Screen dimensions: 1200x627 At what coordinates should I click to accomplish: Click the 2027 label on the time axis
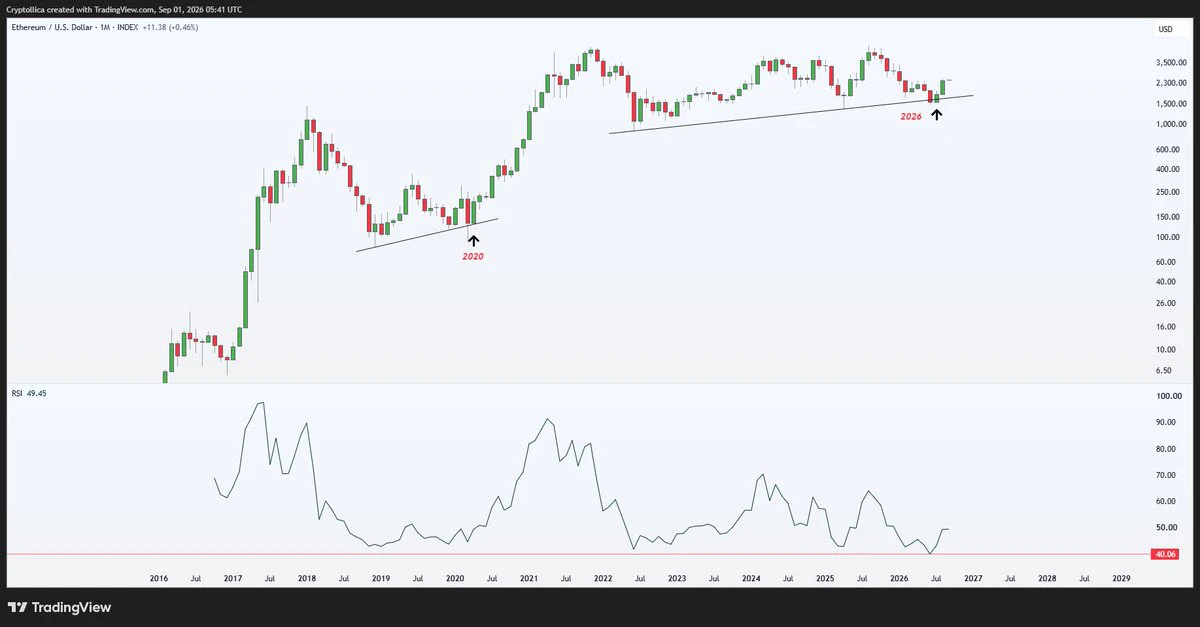pyautogui.click(x=973, y=578)
